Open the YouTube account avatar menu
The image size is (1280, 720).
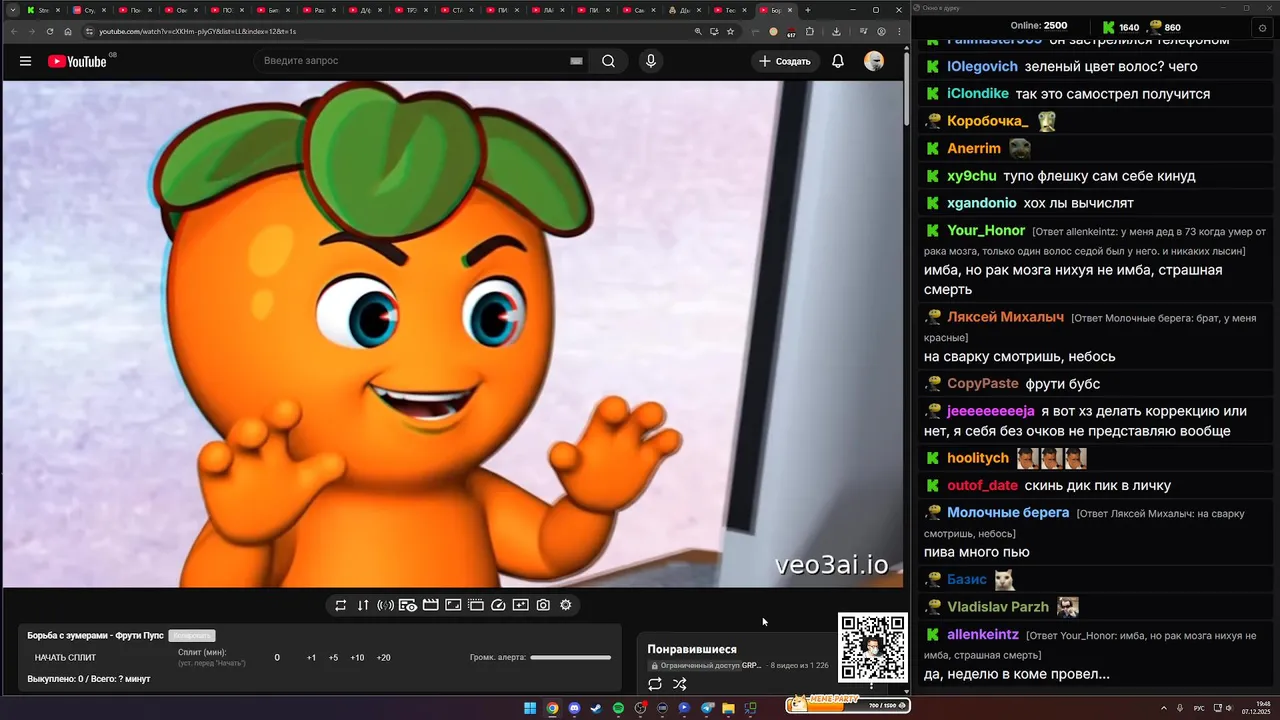874,61
